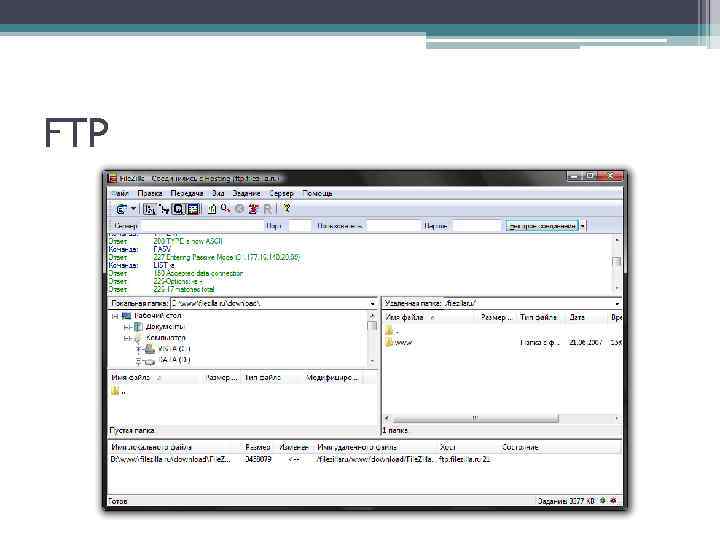Viewport: 720px width, 540px height.
Task: Open the Помощь menu
Action: (x=317, y=194)
